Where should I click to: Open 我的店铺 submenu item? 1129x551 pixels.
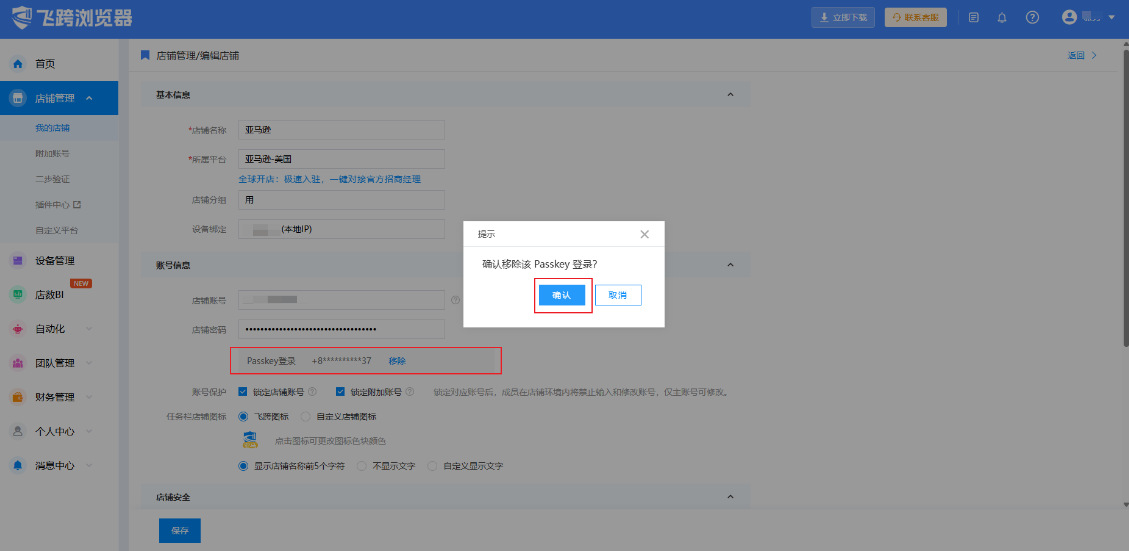pyautogui.click(x=53, y=128)
